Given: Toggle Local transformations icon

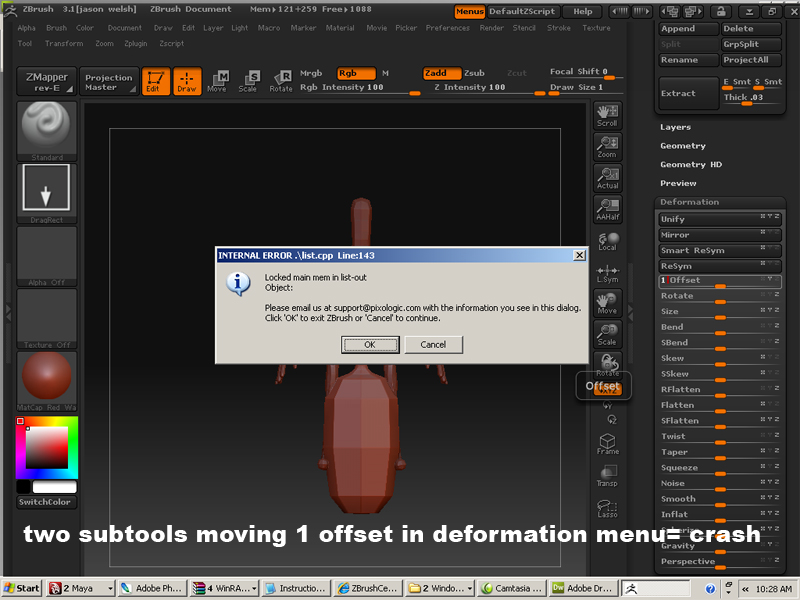Looking at the screenshot, I should click(608, 241).
